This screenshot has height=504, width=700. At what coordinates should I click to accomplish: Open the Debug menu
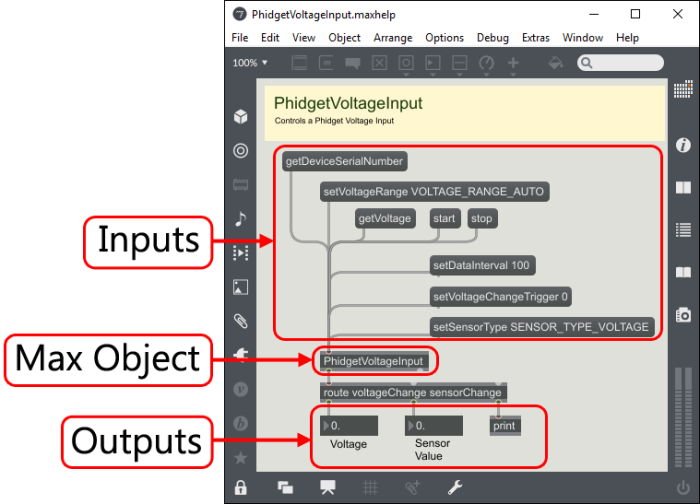point(493,38)
